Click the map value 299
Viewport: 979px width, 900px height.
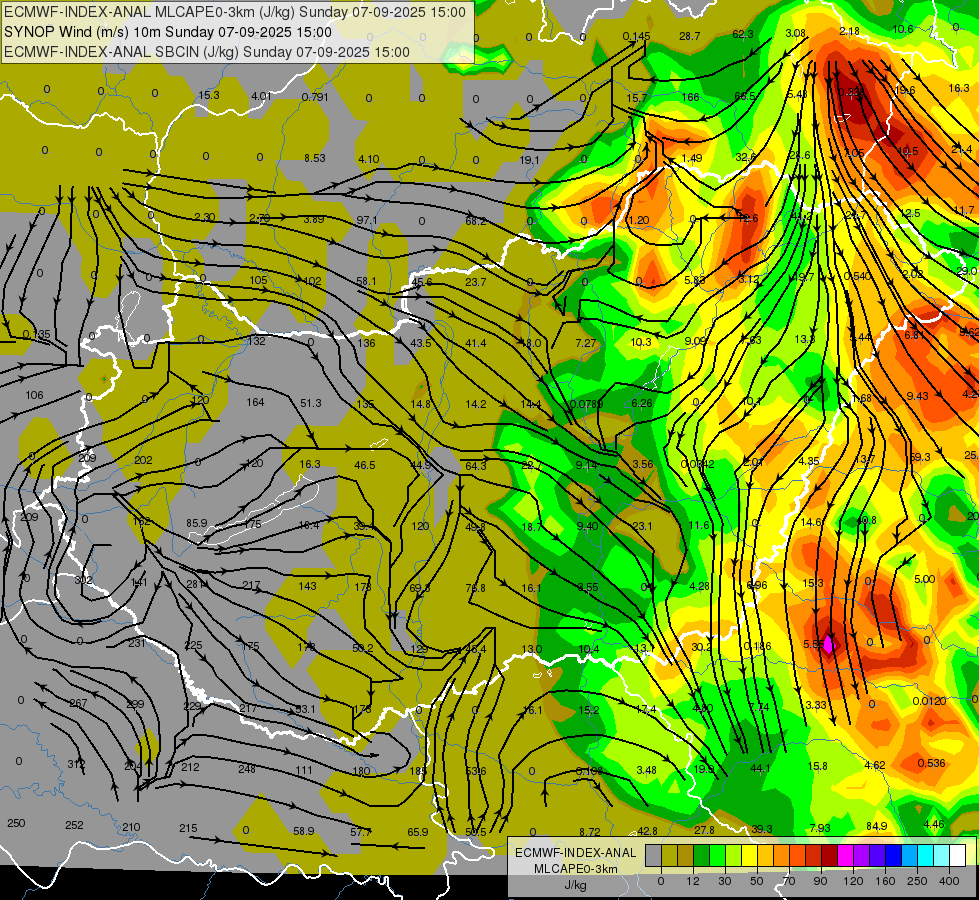pyautogui.click(x=135, y=704)
